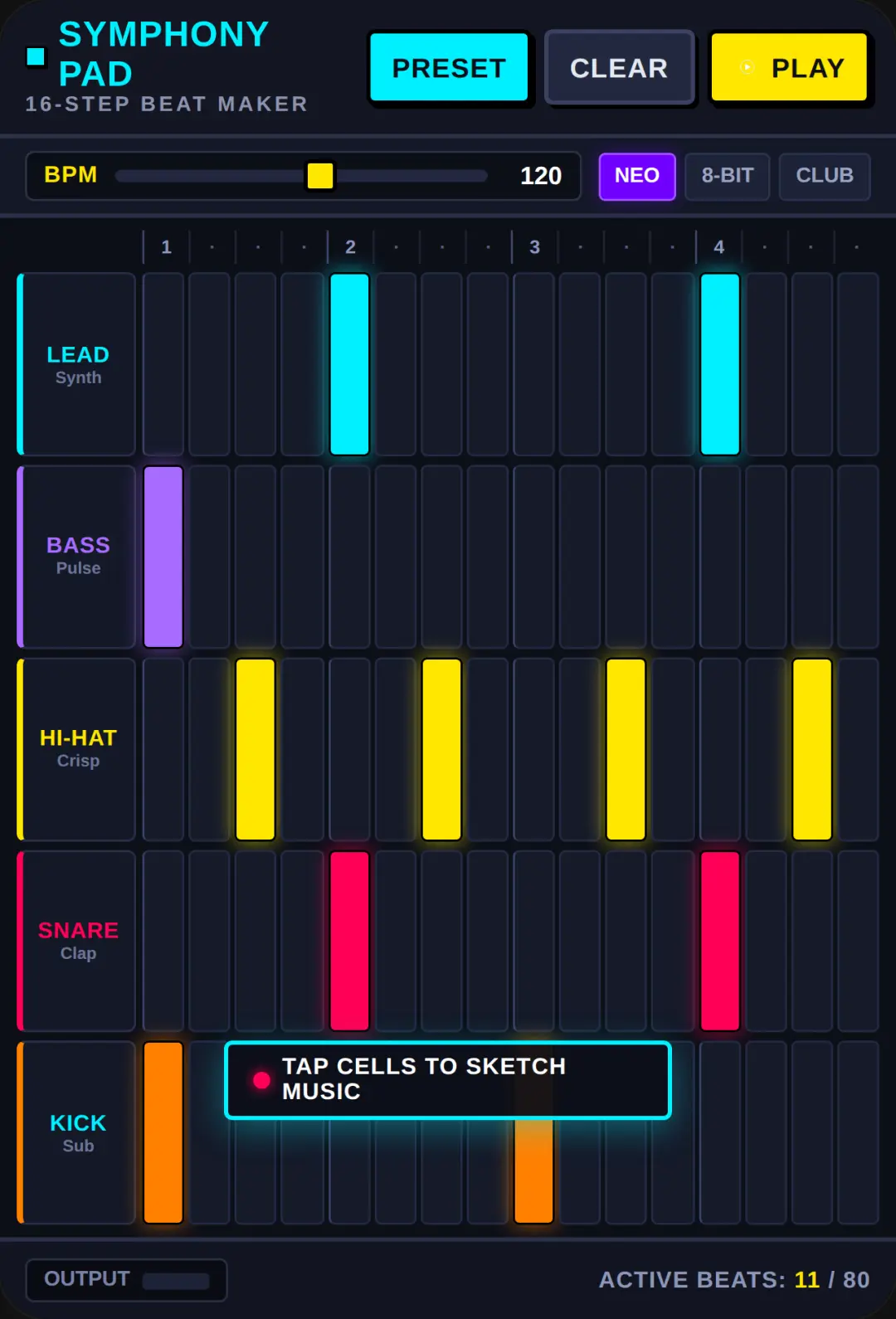The height and width of the screenshot is (1319, 896).
Task: Turn off the cyan Lead cell under beat 4
Action: pos(720,364)
